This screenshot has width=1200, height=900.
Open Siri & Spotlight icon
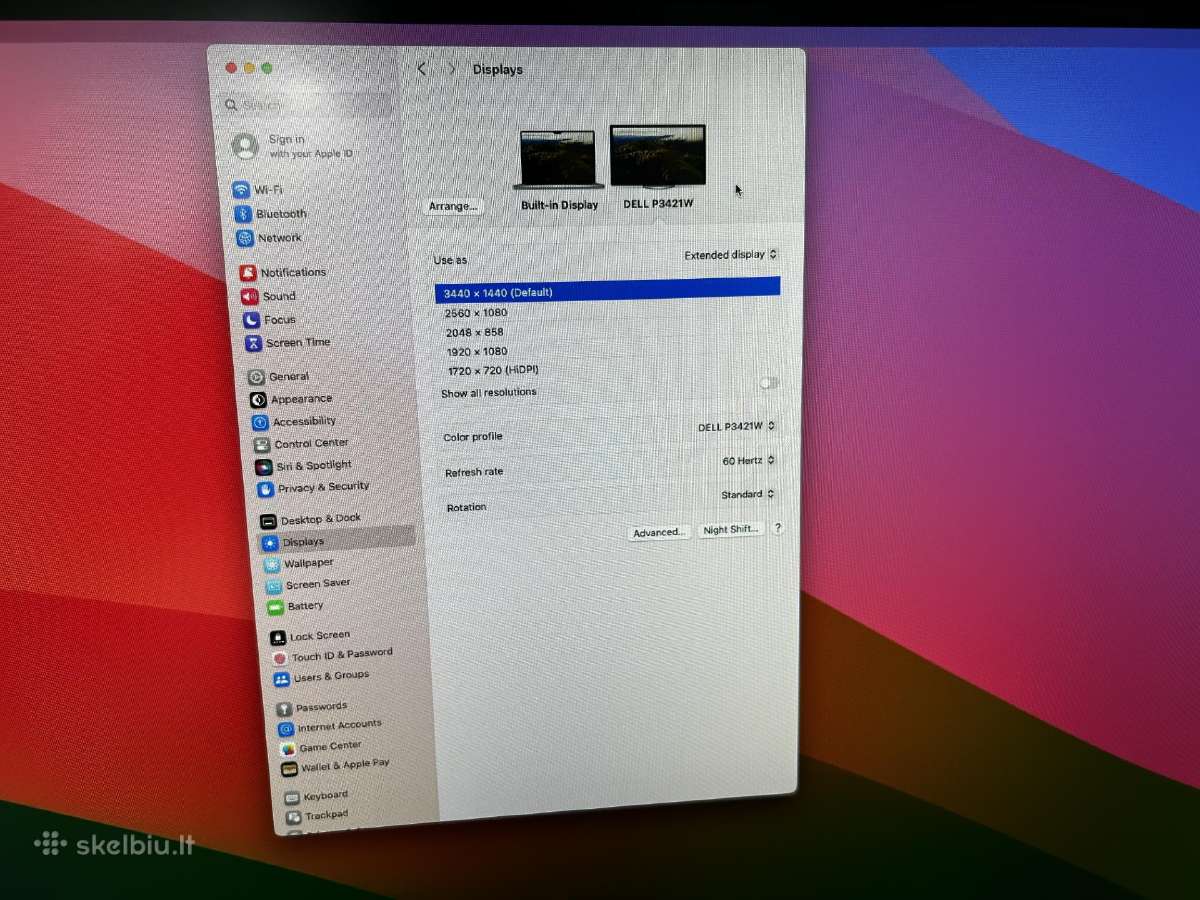tap(263, 467)
